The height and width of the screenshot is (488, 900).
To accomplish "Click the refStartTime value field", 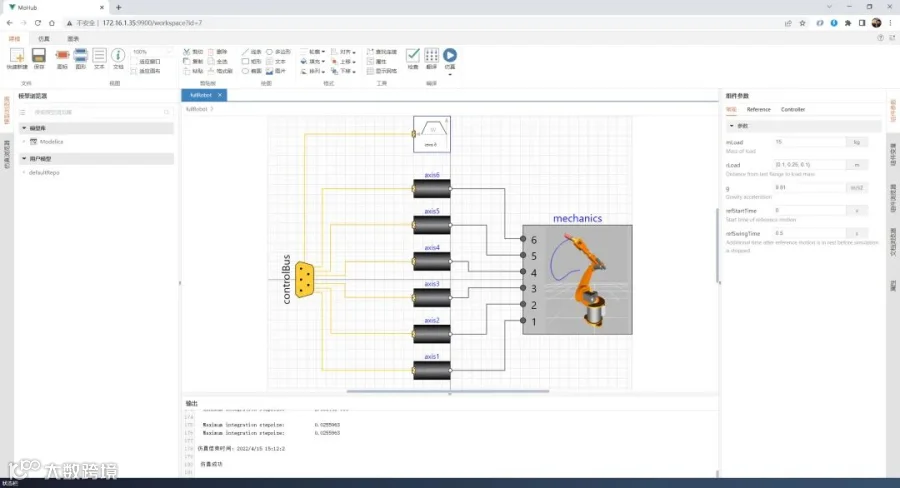I will 810,211.
